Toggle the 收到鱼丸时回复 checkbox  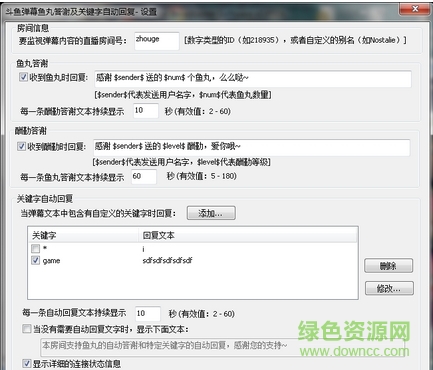23,77
